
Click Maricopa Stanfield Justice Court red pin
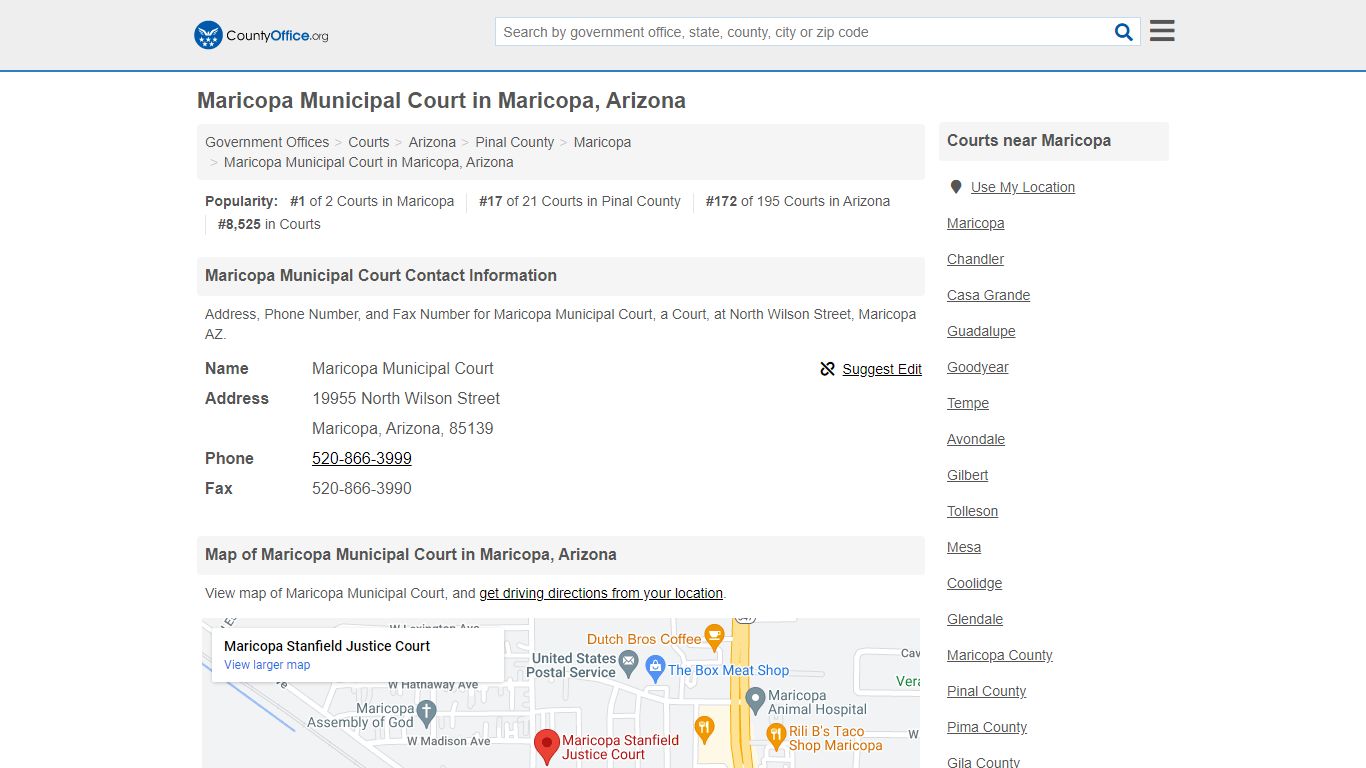click(546, 746)
